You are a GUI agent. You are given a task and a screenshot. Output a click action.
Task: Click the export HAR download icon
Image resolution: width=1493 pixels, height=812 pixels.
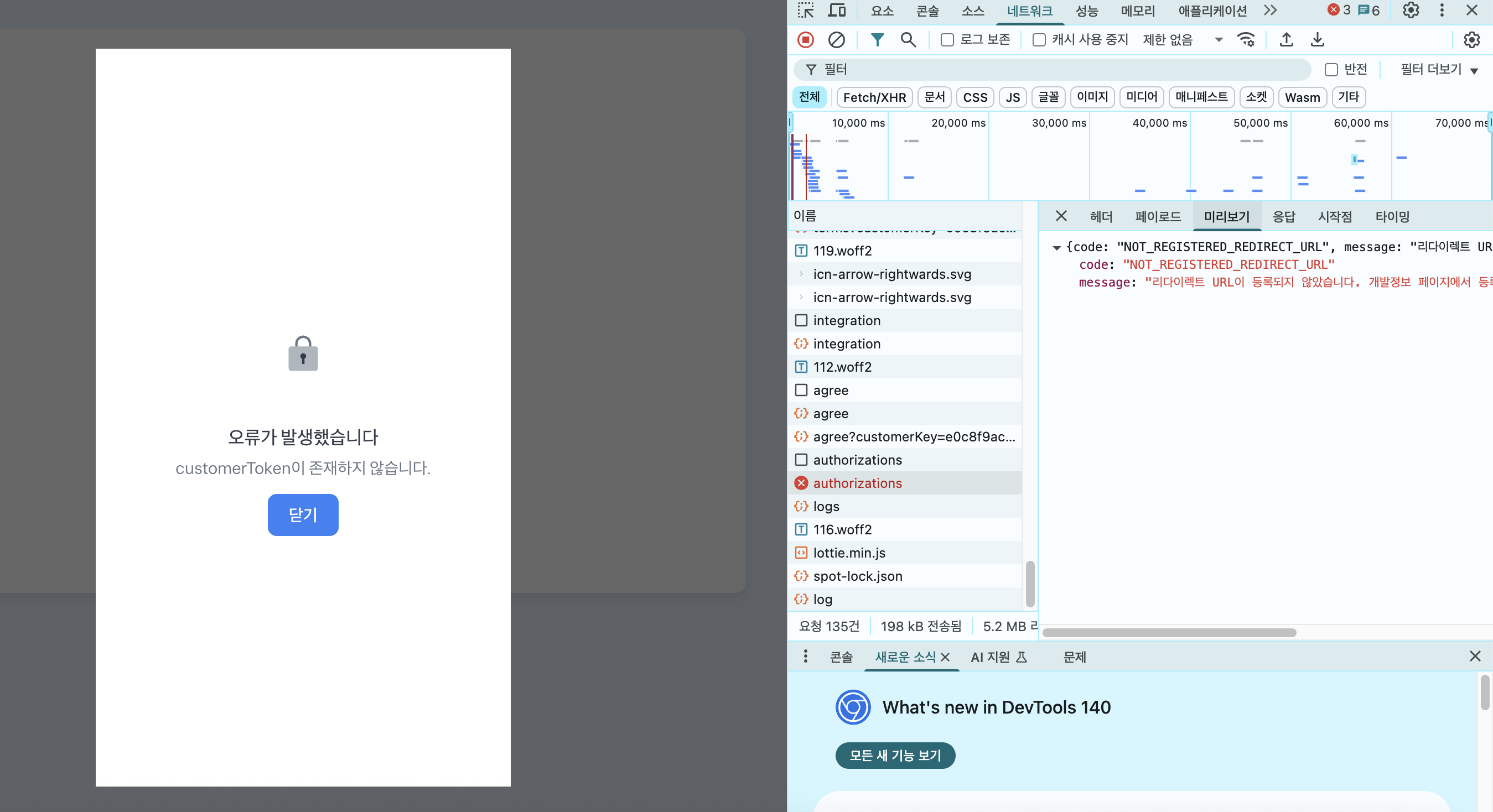pyautogui.click(x=1317, y=39)
